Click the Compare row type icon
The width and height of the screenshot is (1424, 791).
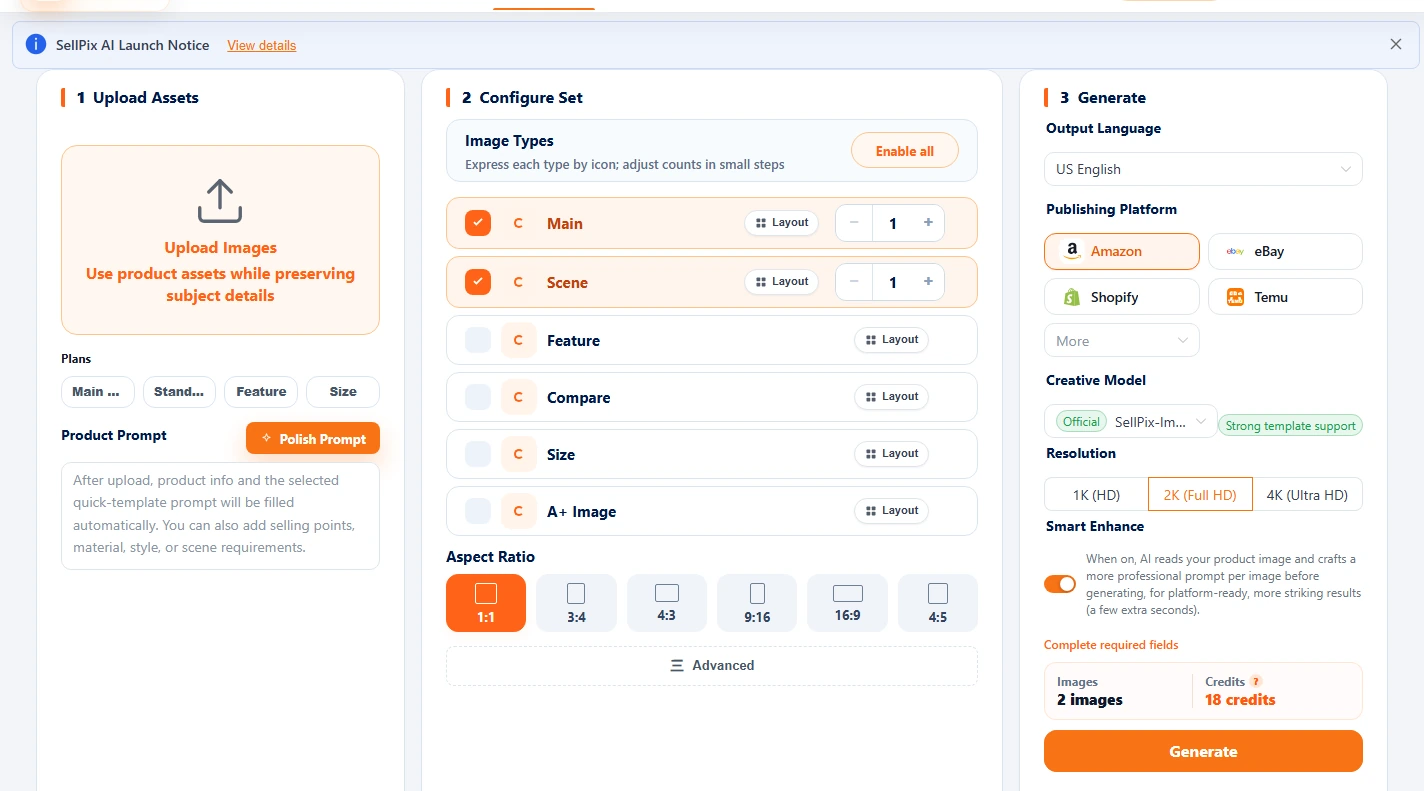point(518,398)
